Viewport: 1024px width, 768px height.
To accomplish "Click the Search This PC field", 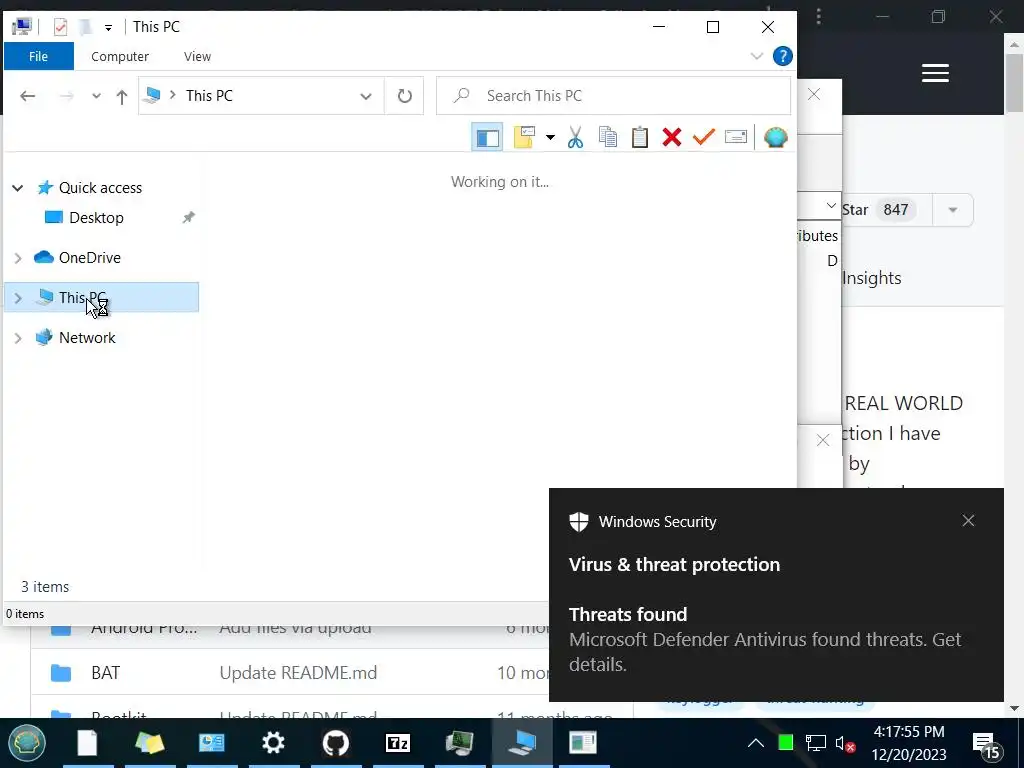I will [x=613, y=96].
